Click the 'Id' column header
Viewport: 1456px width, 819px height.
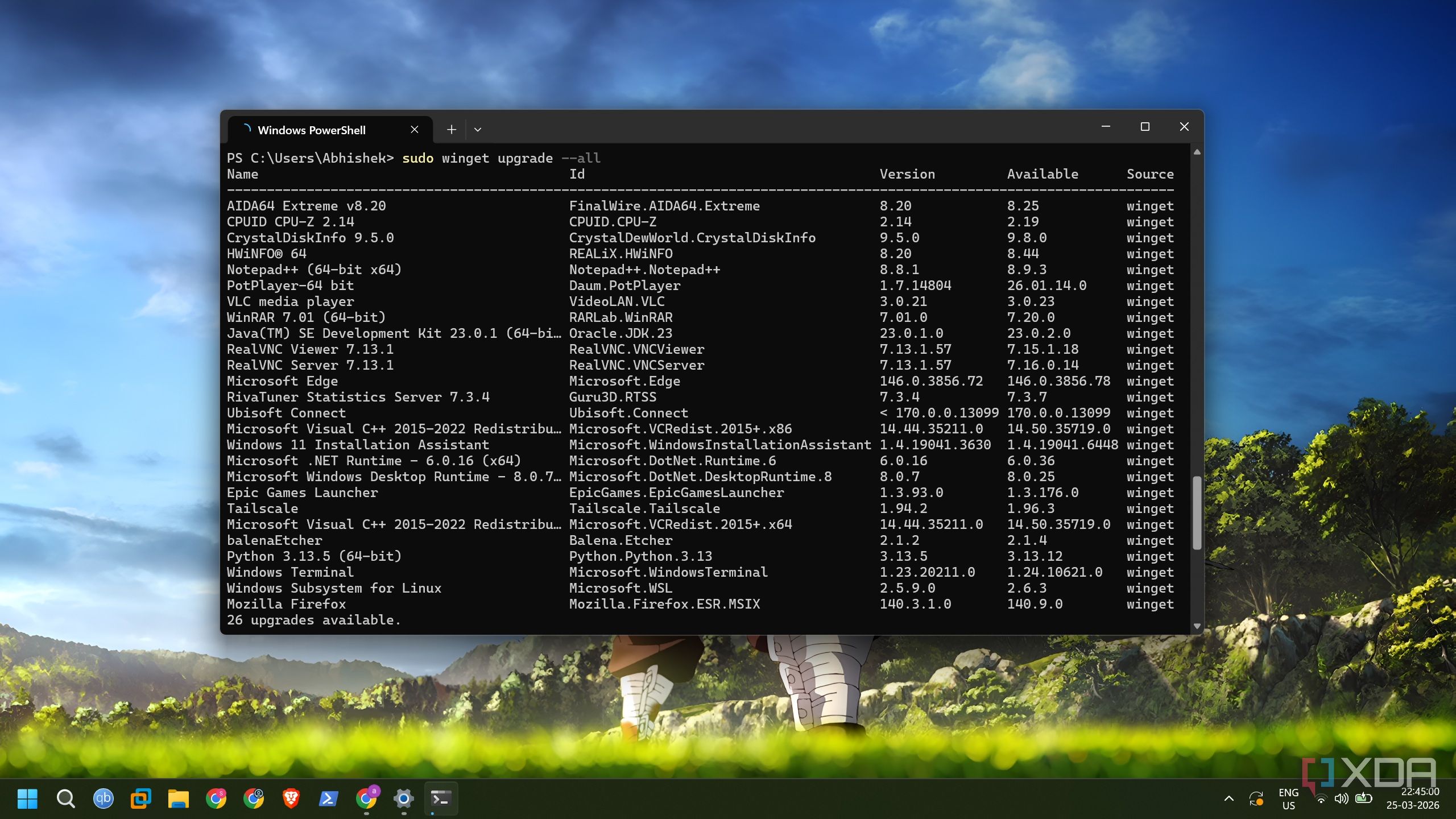[x=577, y=174]
